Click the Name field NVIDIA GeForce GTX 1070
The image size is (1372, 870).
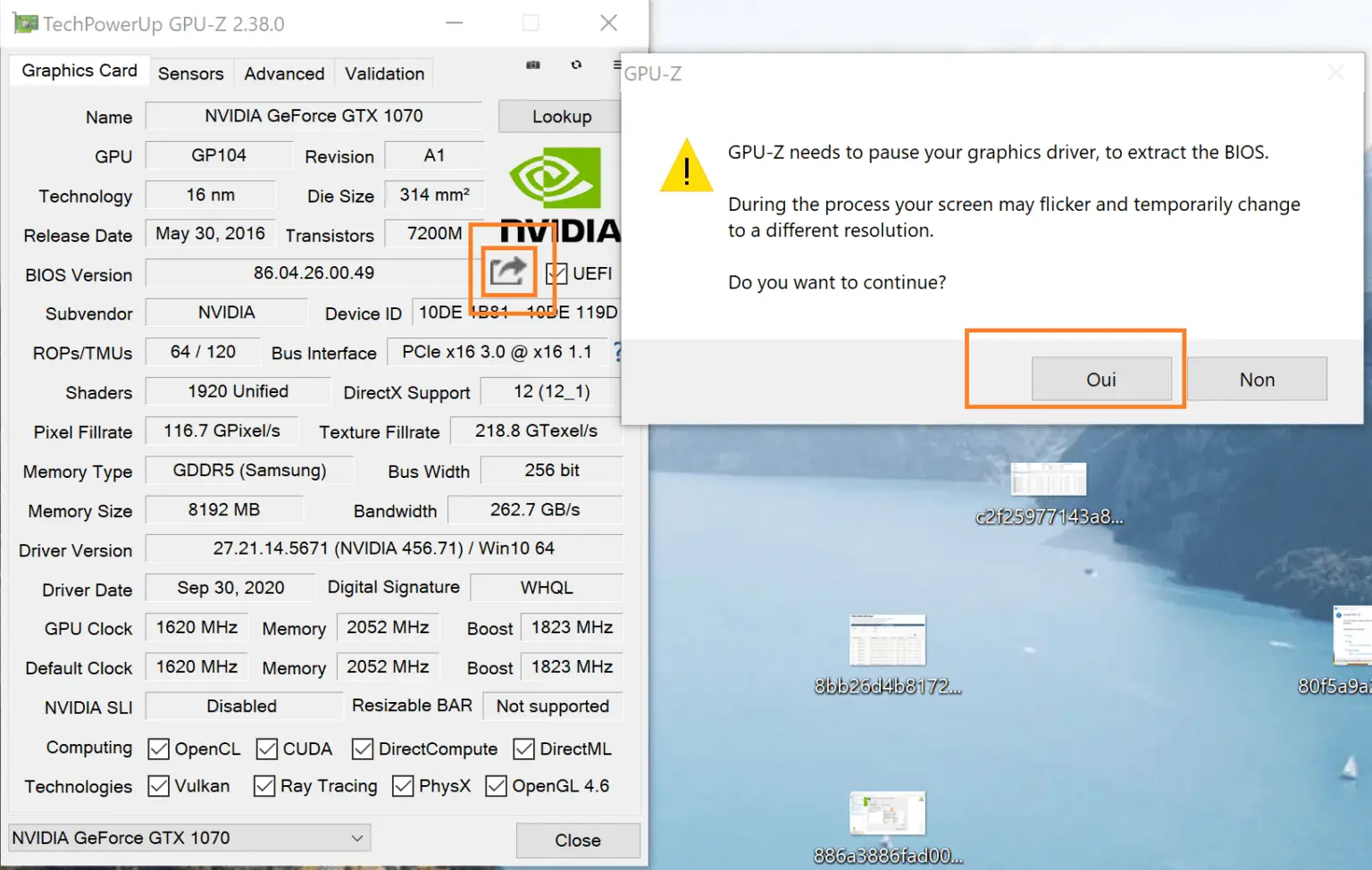314,116
